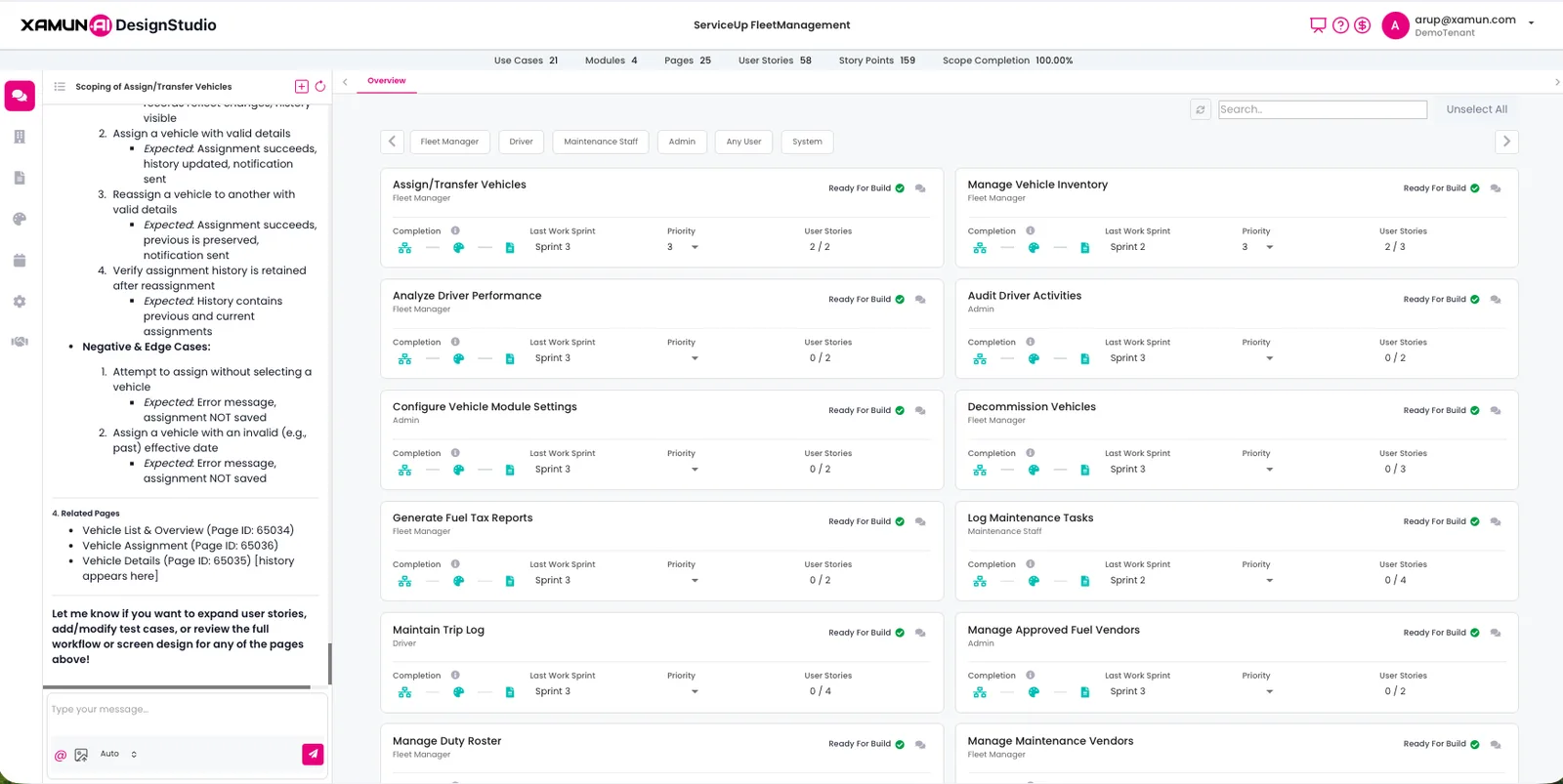Image resolution: width=1563 pixels, height=784 pixels.
Task: Open Priority dropdown for Audit Driver Activities
Action: coord(1269,358)
